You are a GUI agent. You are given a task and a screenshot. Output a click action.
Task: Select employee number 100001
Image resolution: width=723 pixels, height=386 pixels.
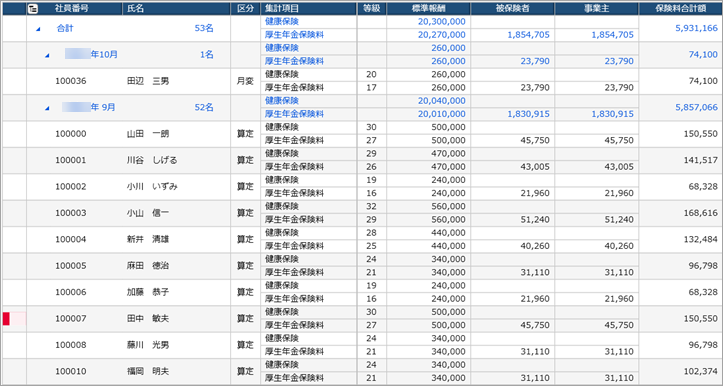coord(71,160)
